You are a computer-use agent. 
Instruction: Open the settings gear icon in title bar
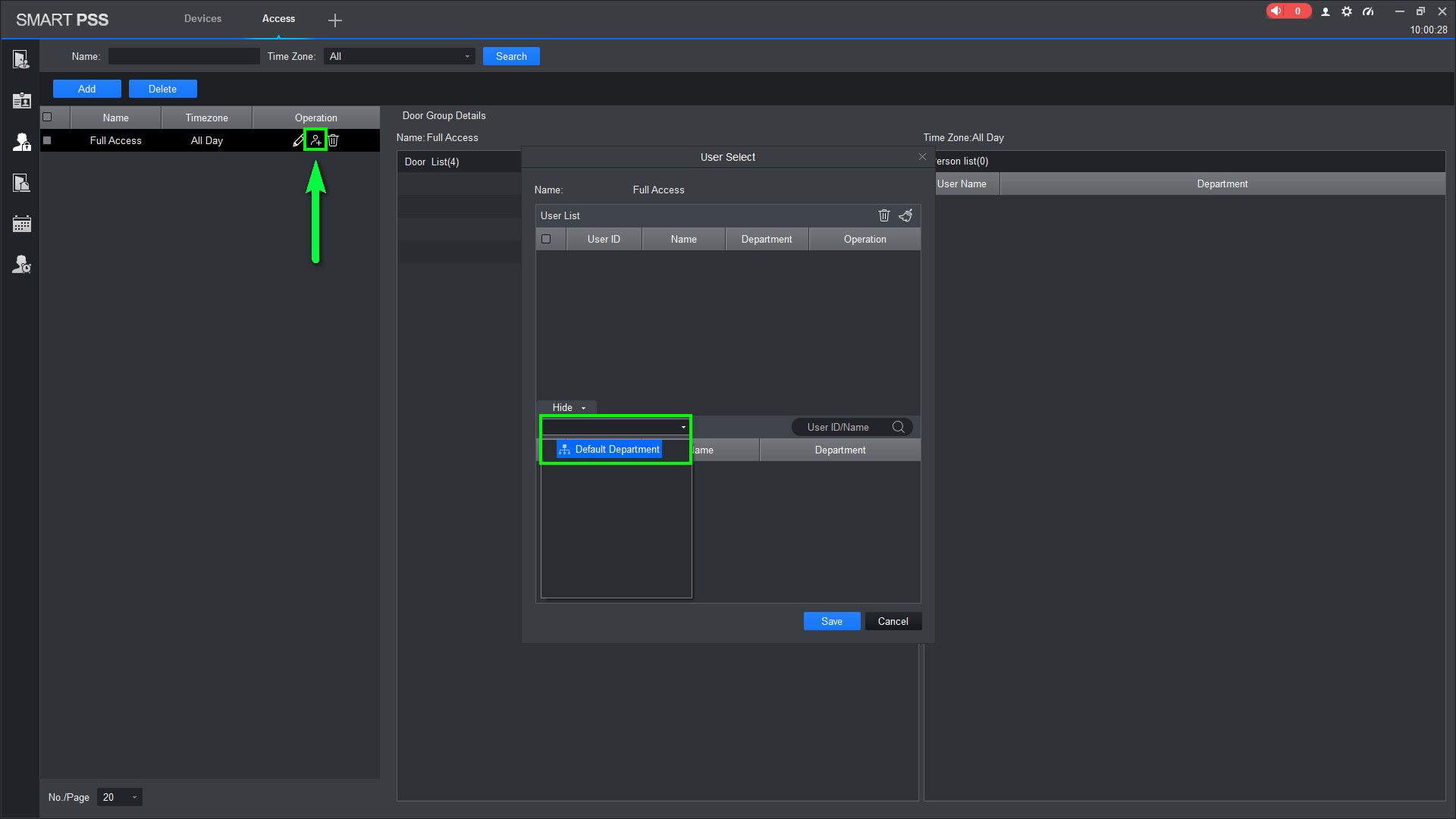point(1347,11)
